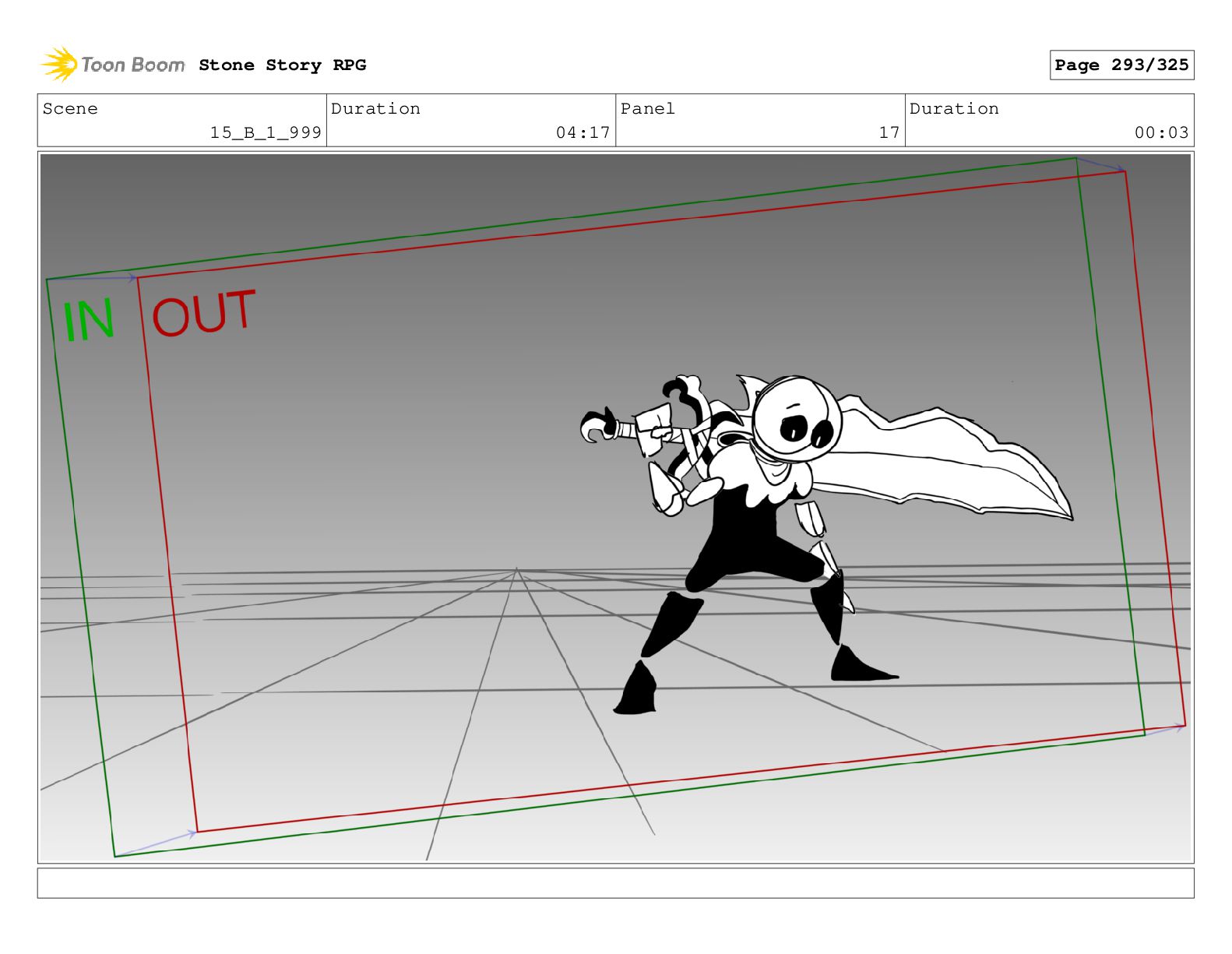Click the panel number 17
Image resolution: width=1232 pixels, height=954 pixels.
[889, 132]
